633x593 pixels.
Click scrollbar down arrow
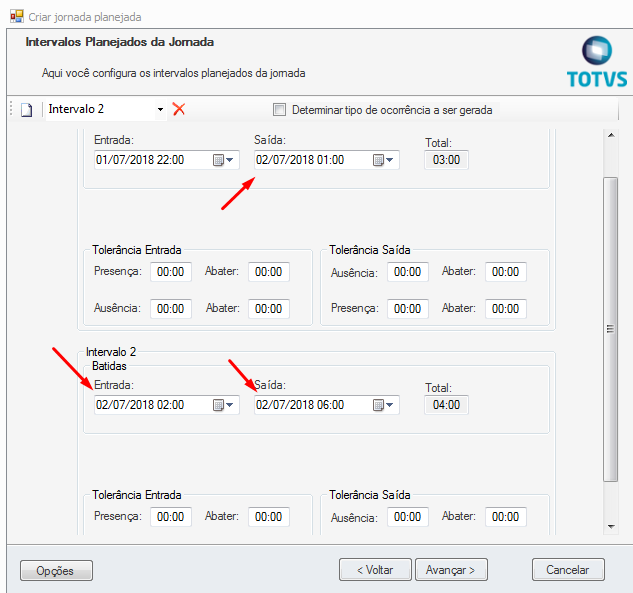(x=611, y=527)
